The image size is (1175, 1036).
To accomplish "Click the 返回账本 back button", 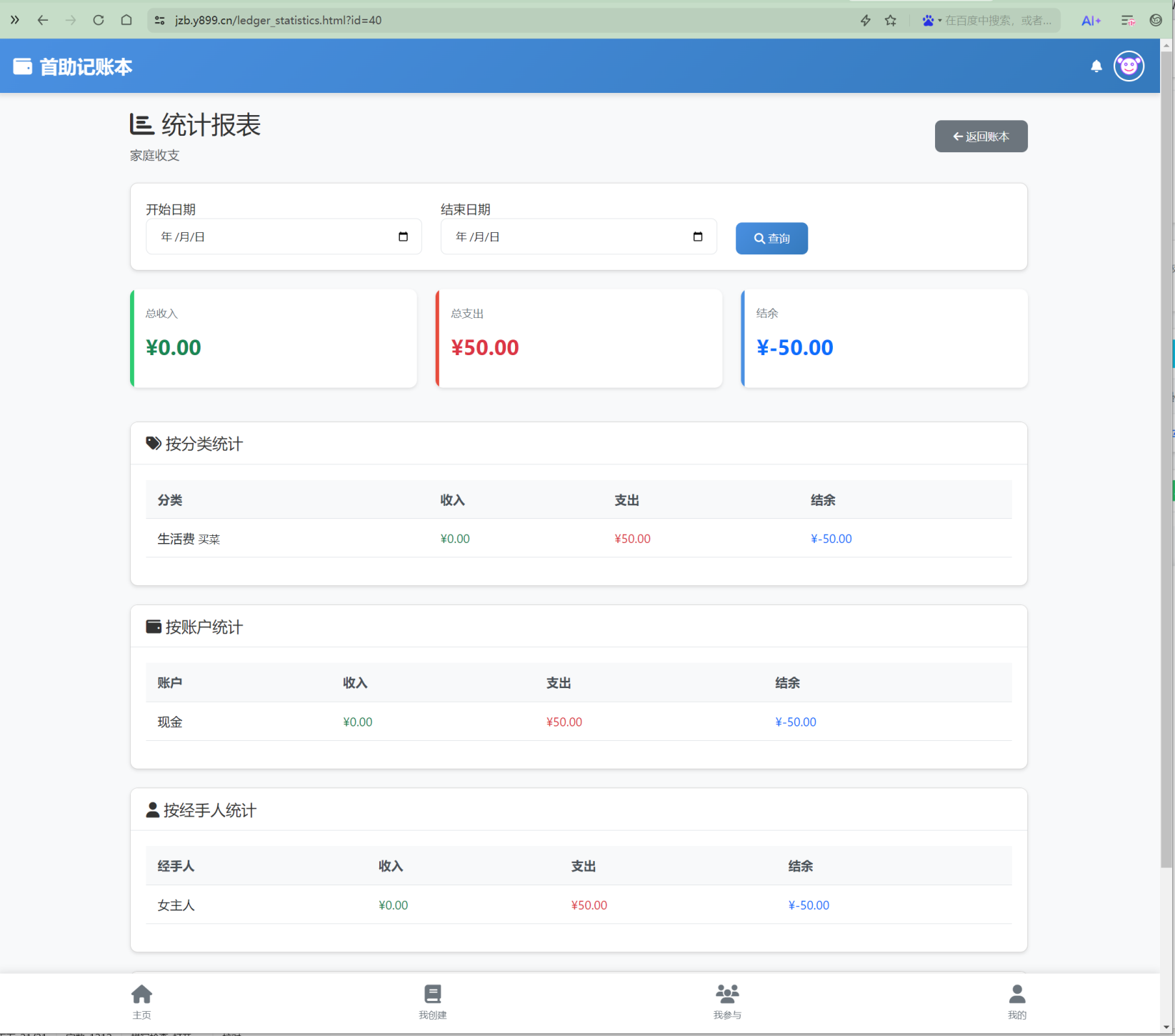I will [981, 136].
